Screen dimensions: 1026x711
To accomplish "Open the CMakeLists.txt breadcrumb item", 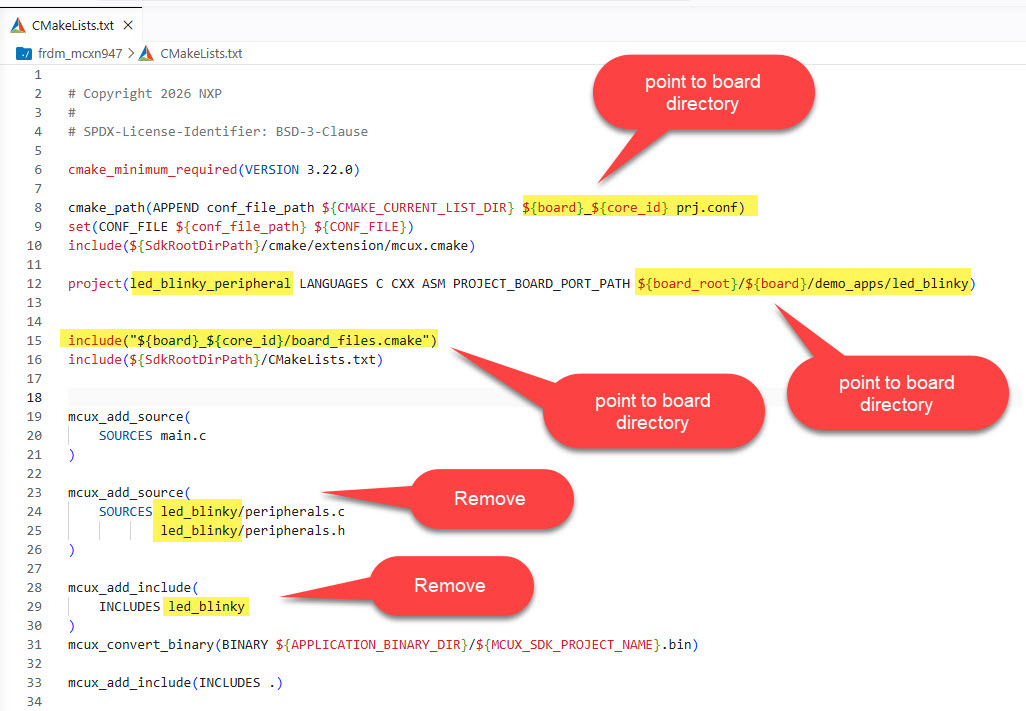I will 200,53.
